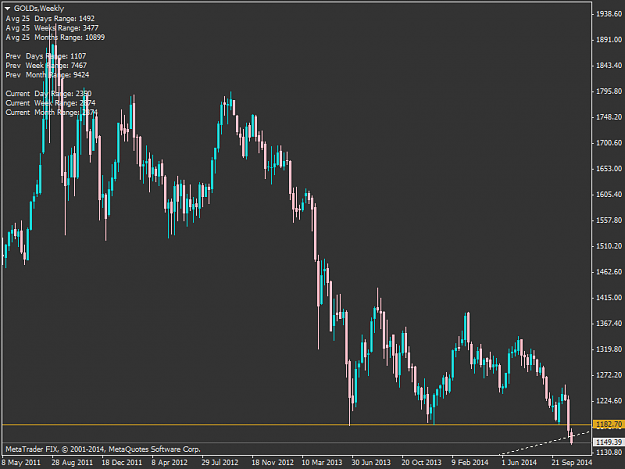Click the 1891.00 price scale value
The height and width of the screenshot is (469, 625).
pyautogui.click(x=609, y=40)
